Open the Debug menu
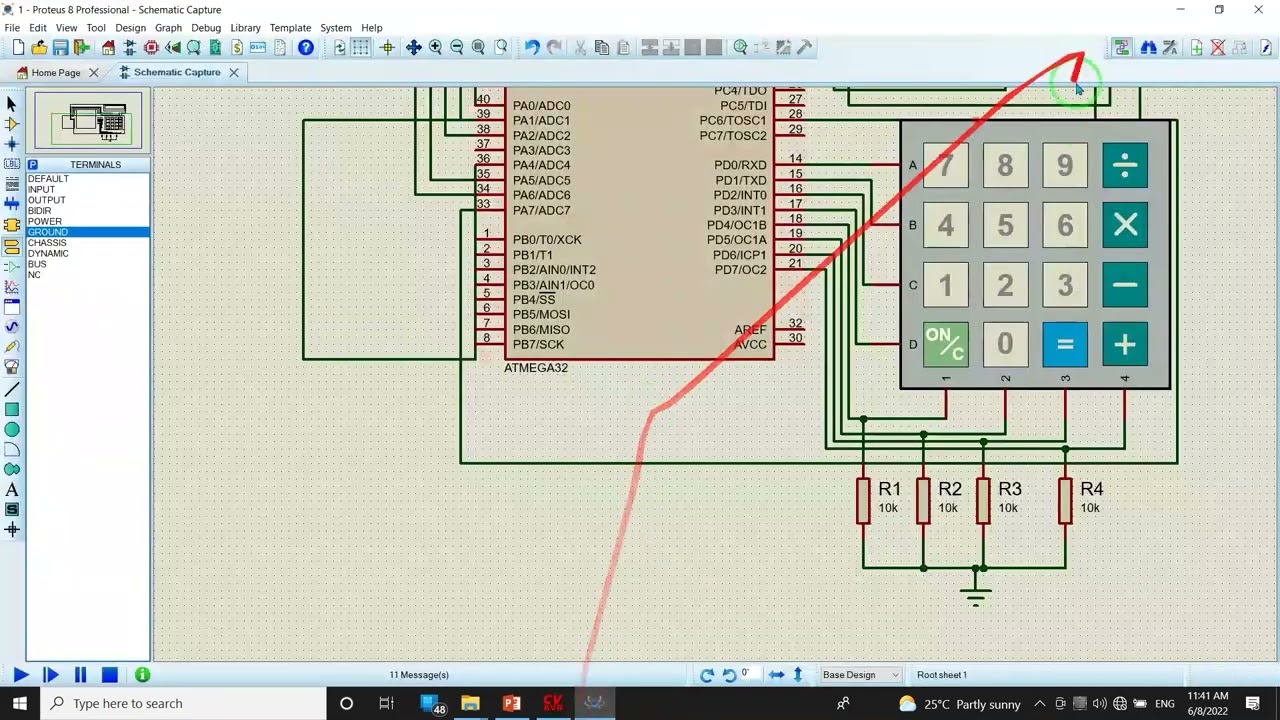 tap(206, 28)
